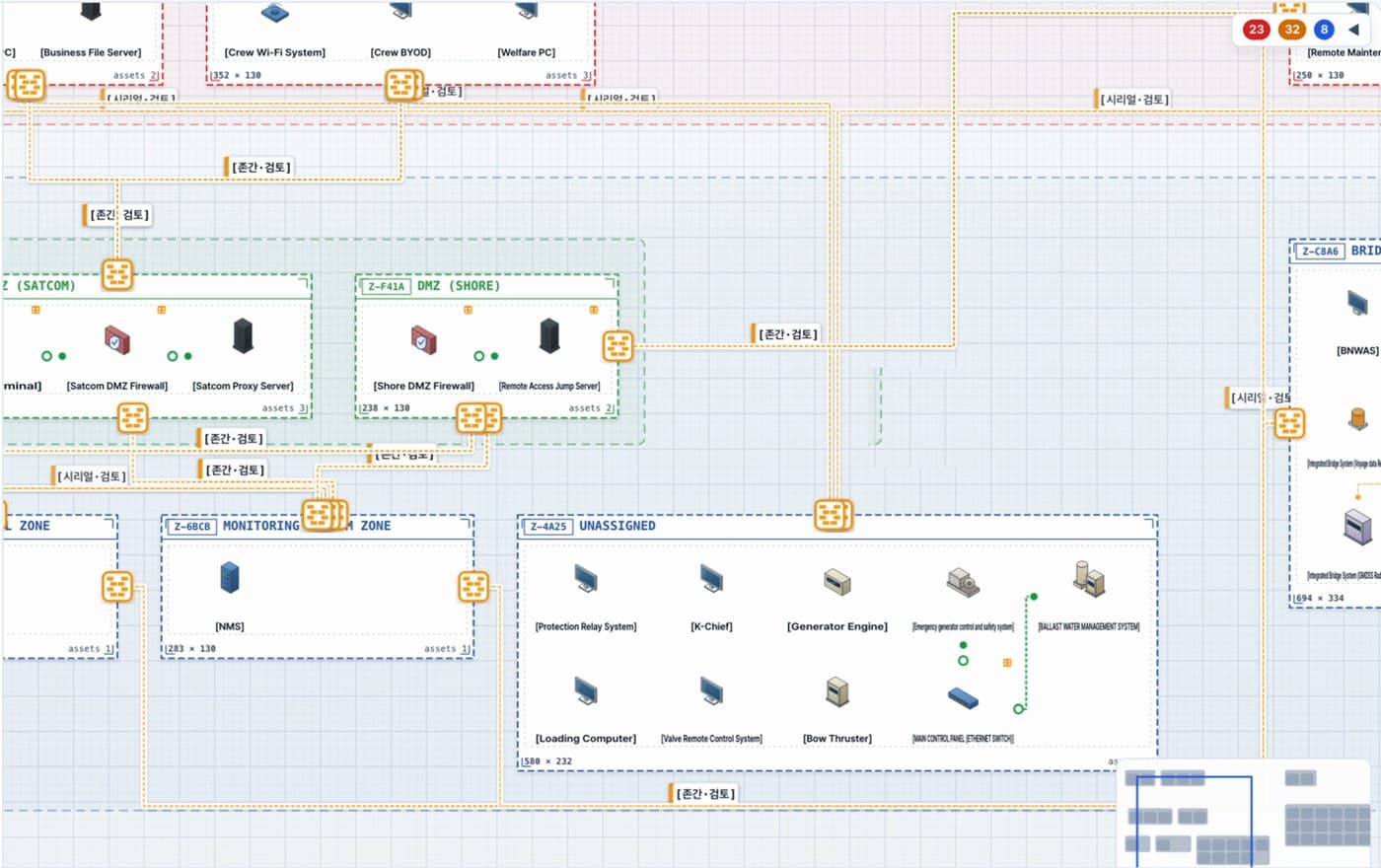Click the Crew BYOD asset icon
Image resolution: width=1381 pixels, height=868 pixels.
[400, 11]
